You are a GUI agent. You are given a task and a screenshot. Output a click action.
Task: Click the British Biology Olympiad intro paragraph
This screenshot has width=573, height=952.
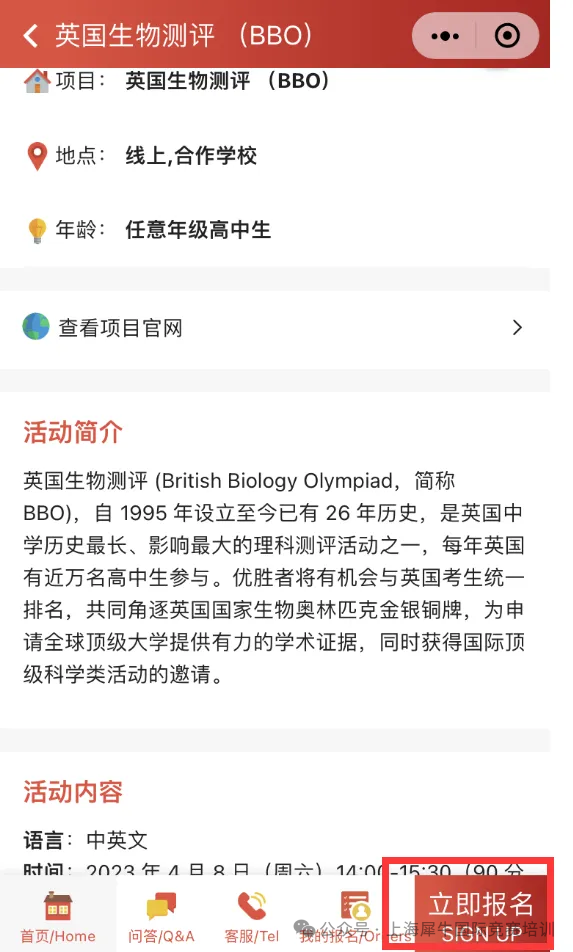coord(274,577)
